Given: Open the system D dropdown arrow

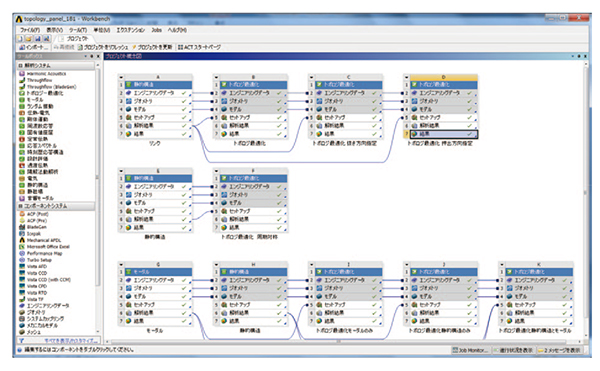Looking at the screenshot, I should (407, 77).
